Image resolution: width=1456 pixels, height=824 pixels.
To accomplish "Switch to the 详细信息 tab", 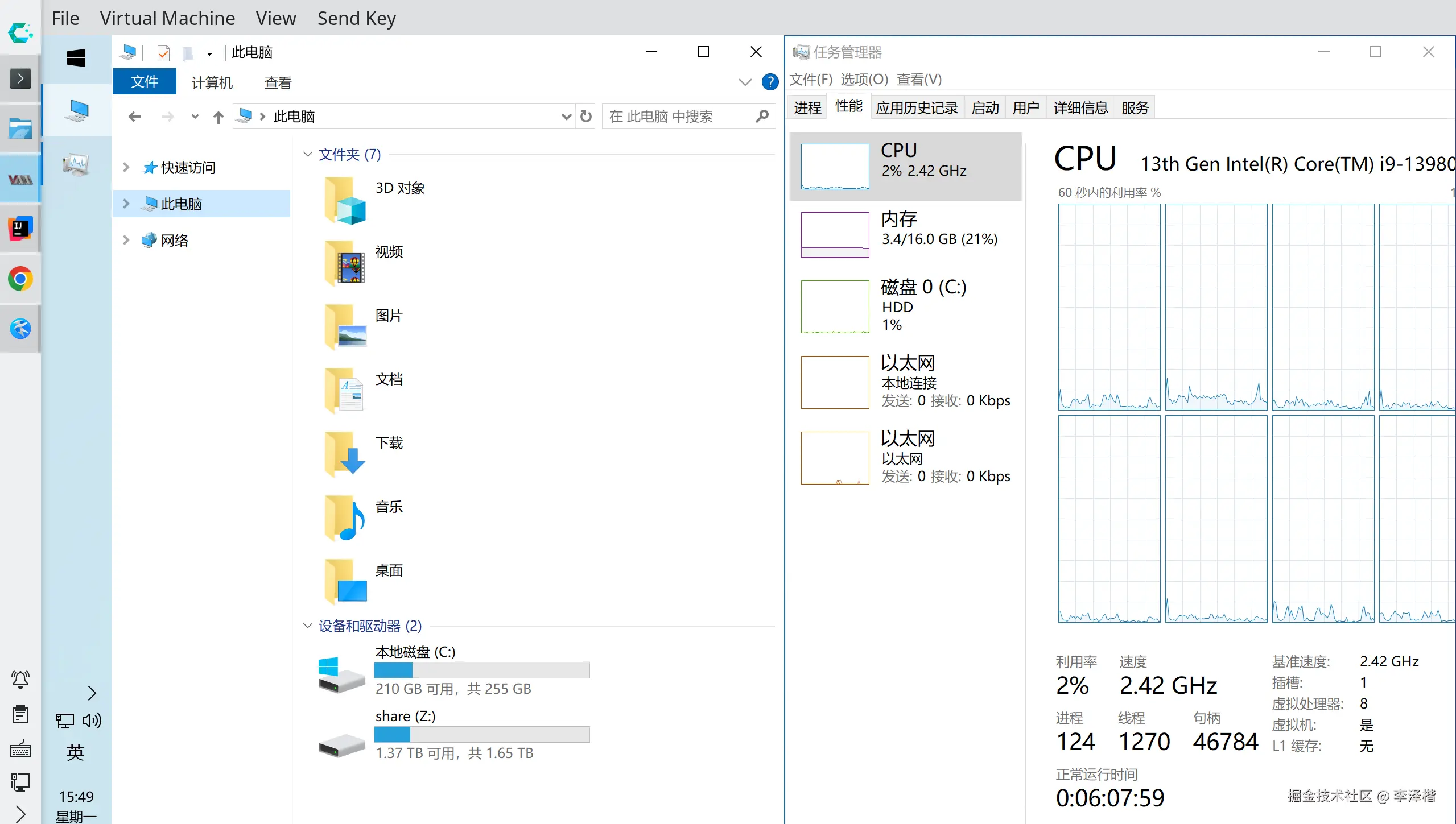I will coord(1080,107).
